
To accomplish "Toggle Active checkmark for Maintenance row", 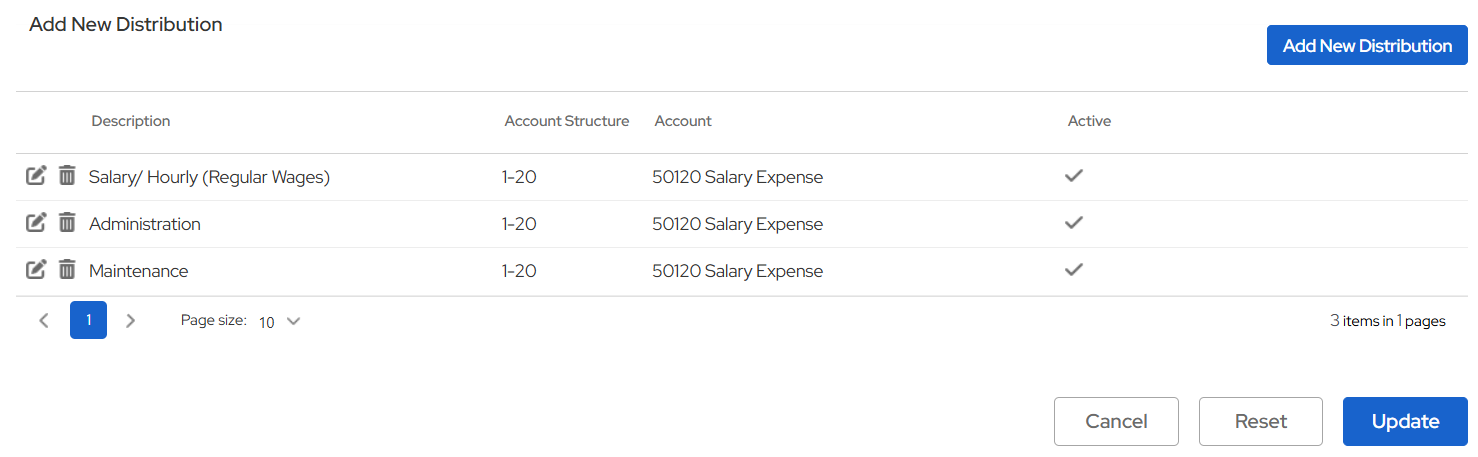I will 1074,270.
